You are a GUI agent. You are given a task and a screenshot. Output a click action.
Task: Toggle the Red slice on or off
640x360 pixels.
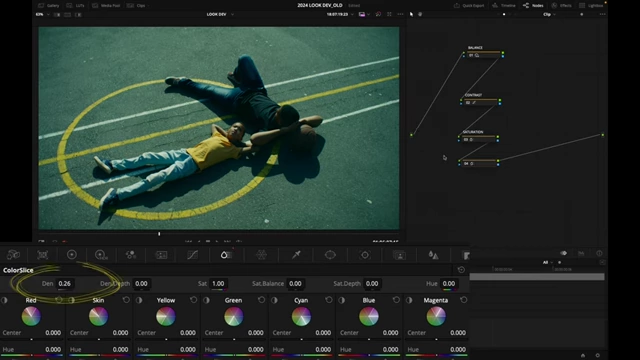[4, 300]
